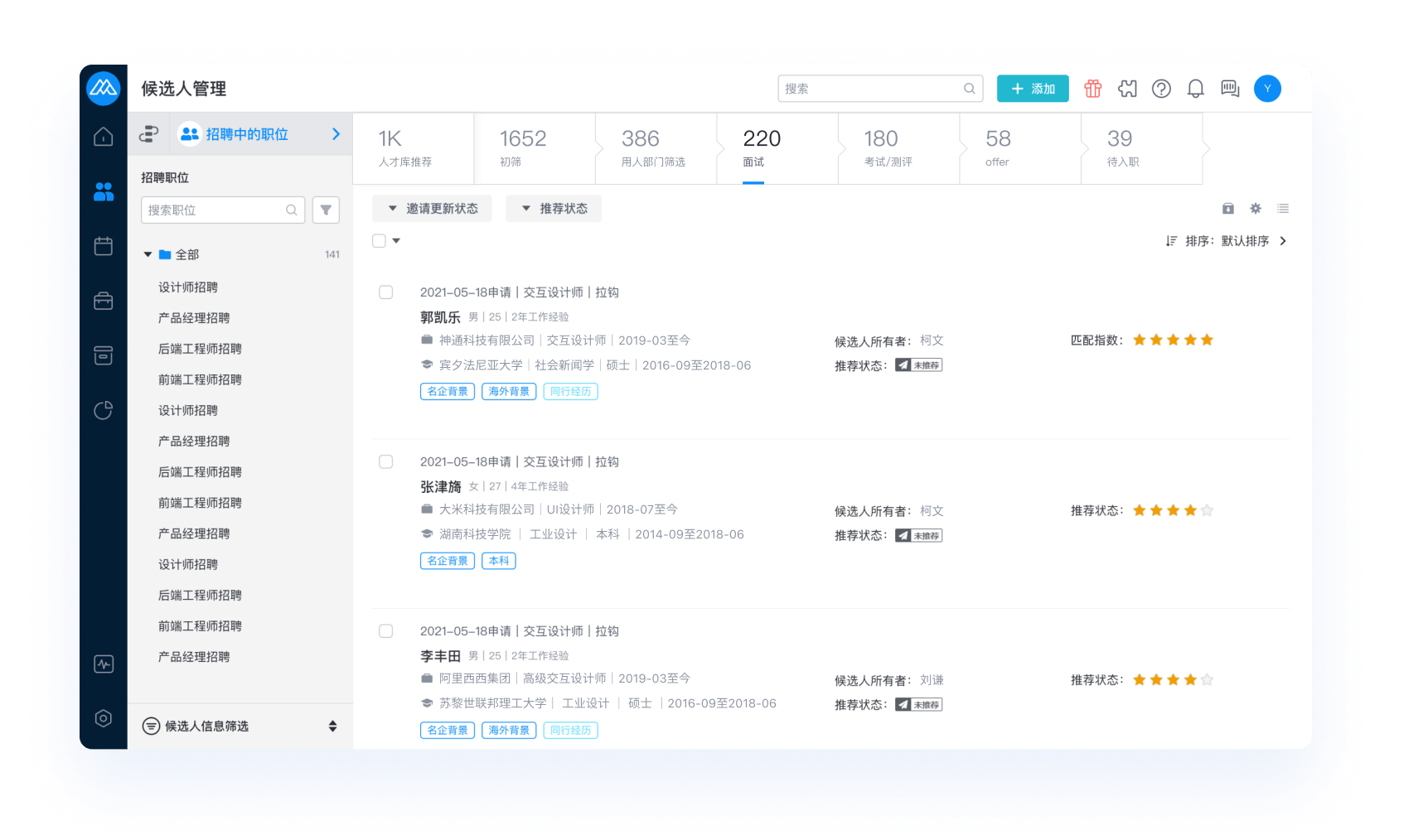Click the 添加 button
Image resolution: width=1404 pixels, height=840 pixels.
tap(1032, 89)
